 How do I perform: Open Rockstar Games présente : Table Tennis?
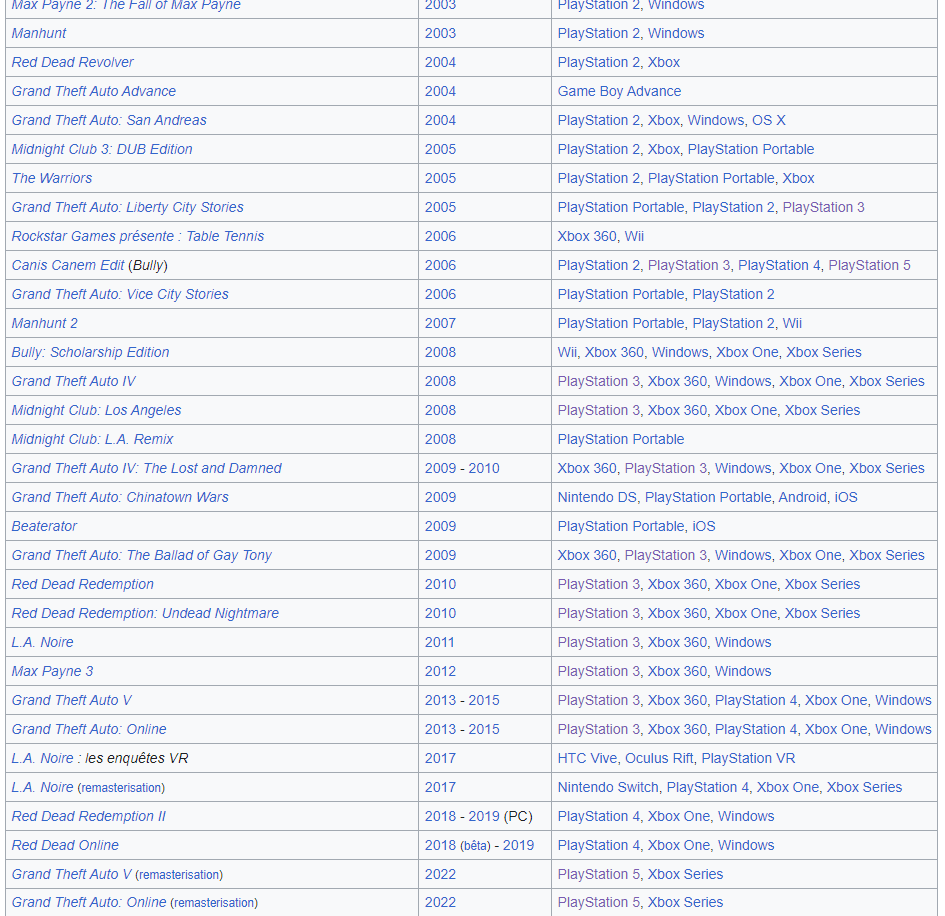[138, 236]
